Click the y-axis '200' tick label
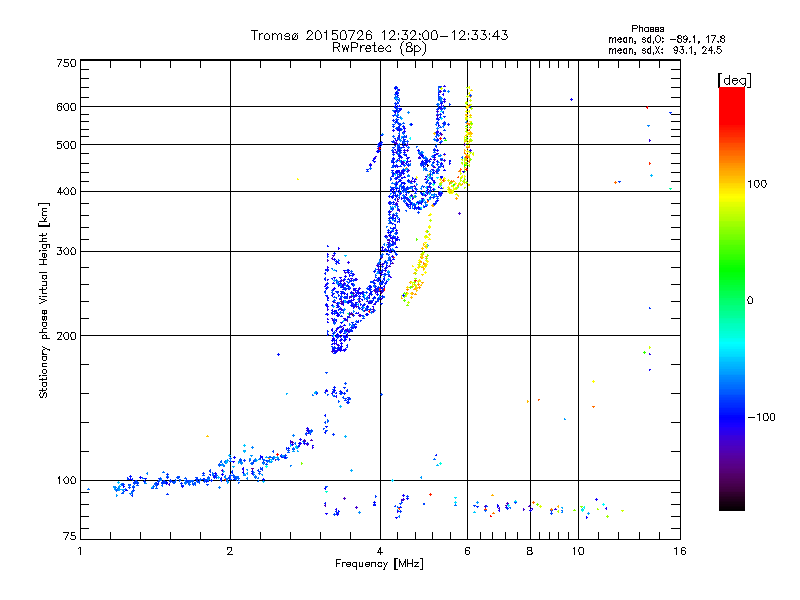 tap(67, 336)
